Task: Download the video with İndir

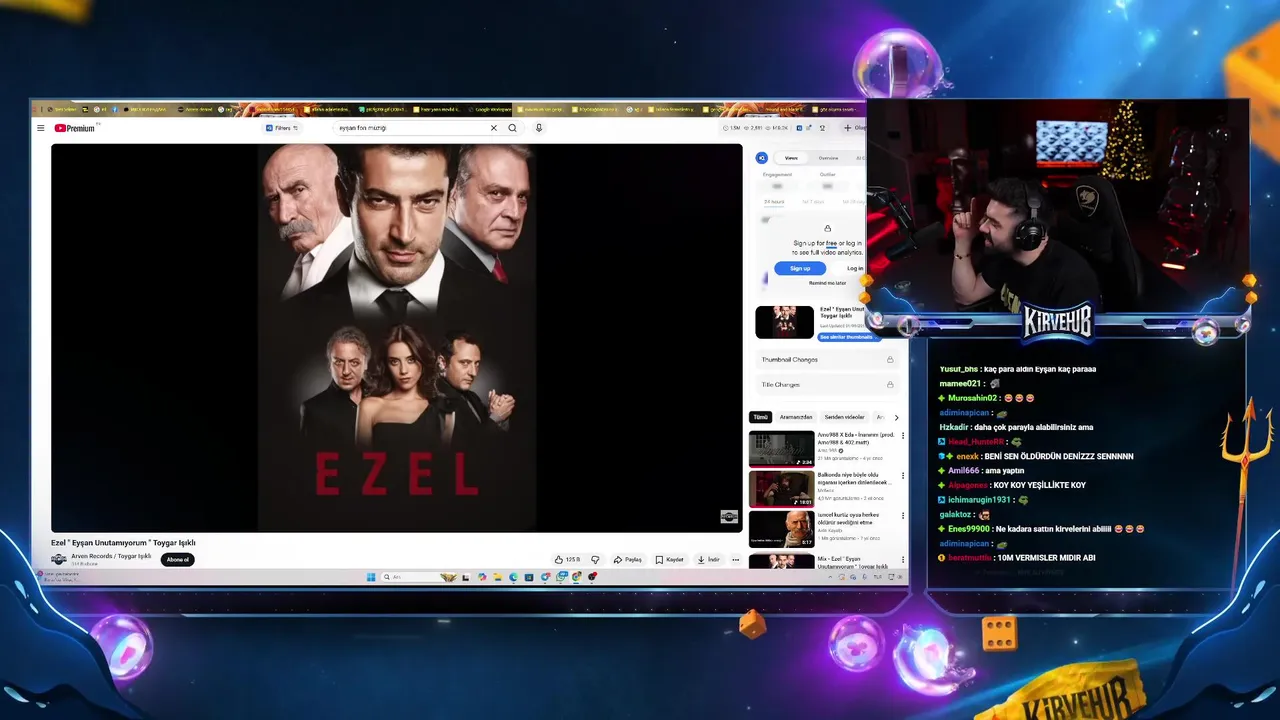Action: [708, 560]
